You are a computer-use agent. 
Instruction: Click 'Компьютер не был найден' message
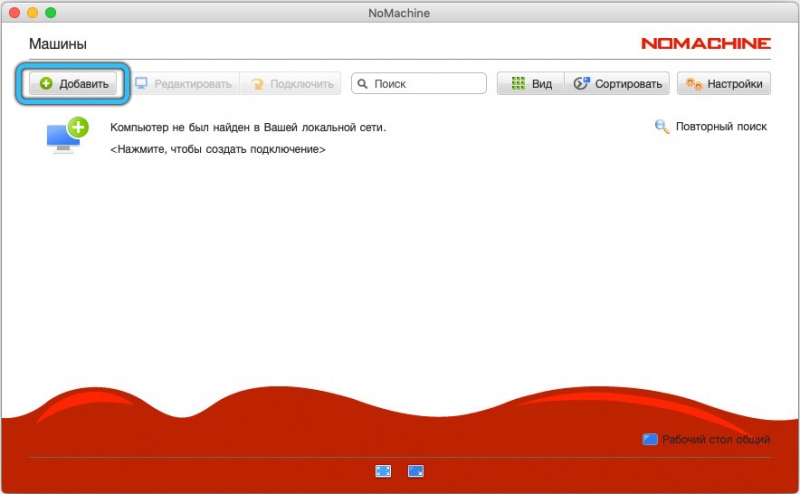click(248, 128)
